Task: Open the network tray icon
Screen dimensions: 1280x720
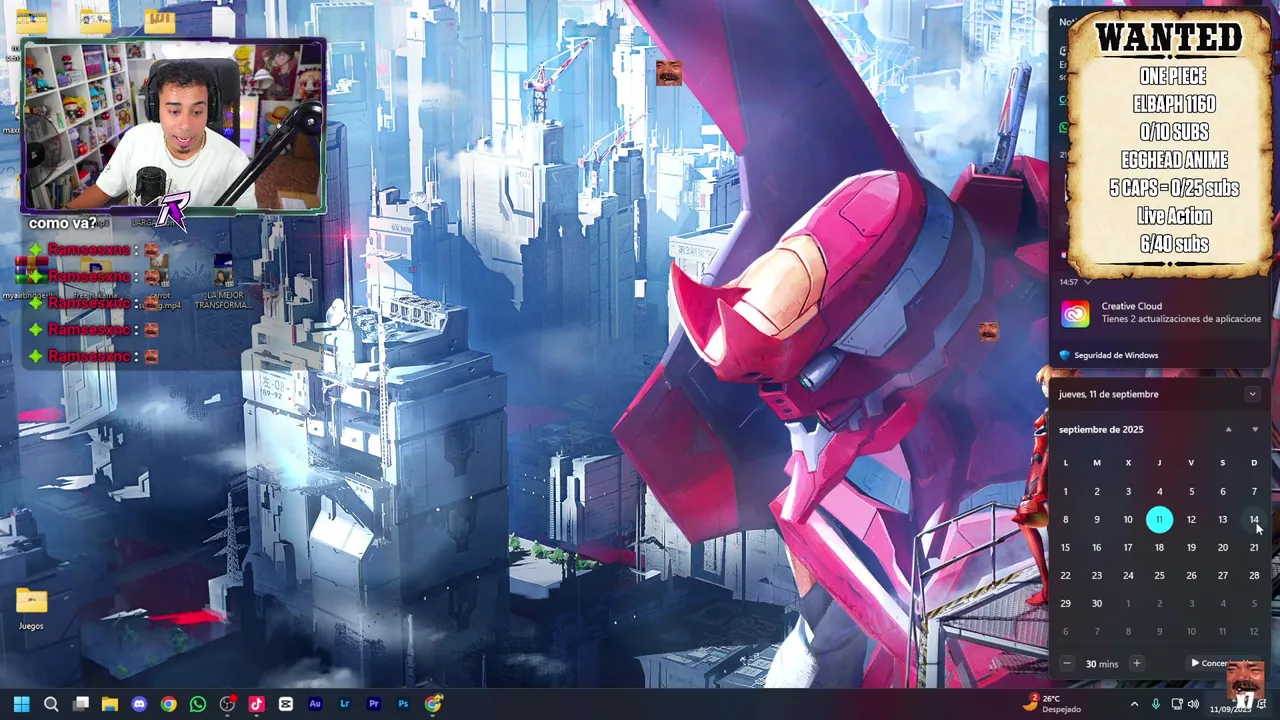Action: point(1176,704)
